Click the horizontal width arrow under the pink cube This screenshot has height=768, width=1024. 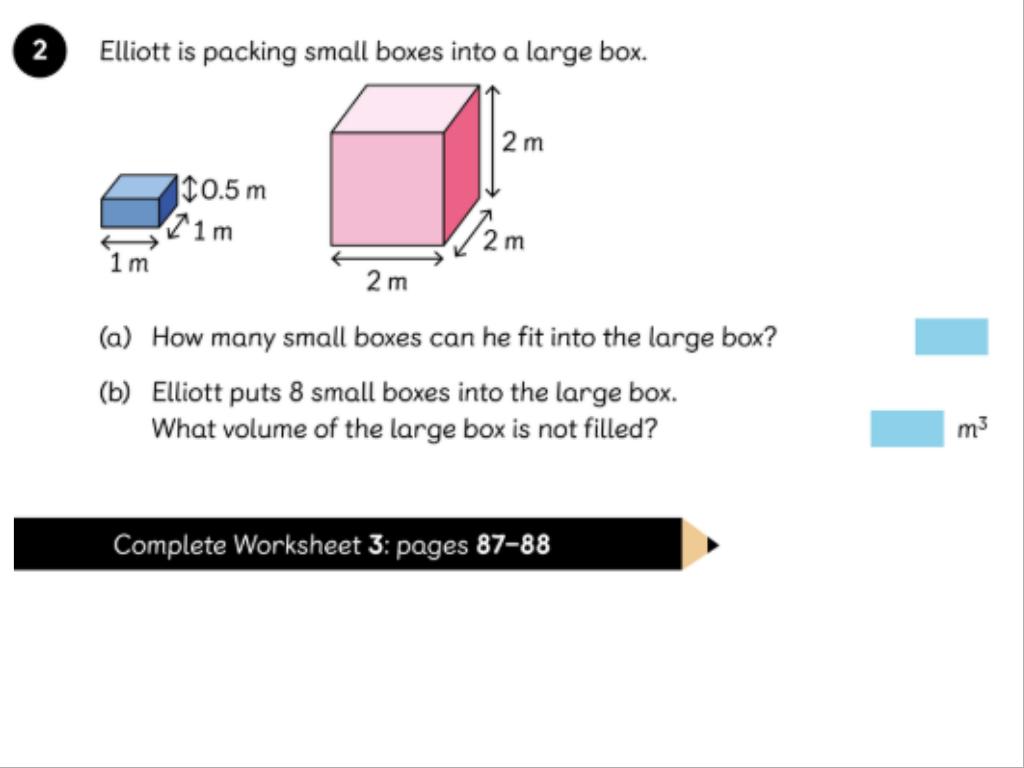[387, 258]
